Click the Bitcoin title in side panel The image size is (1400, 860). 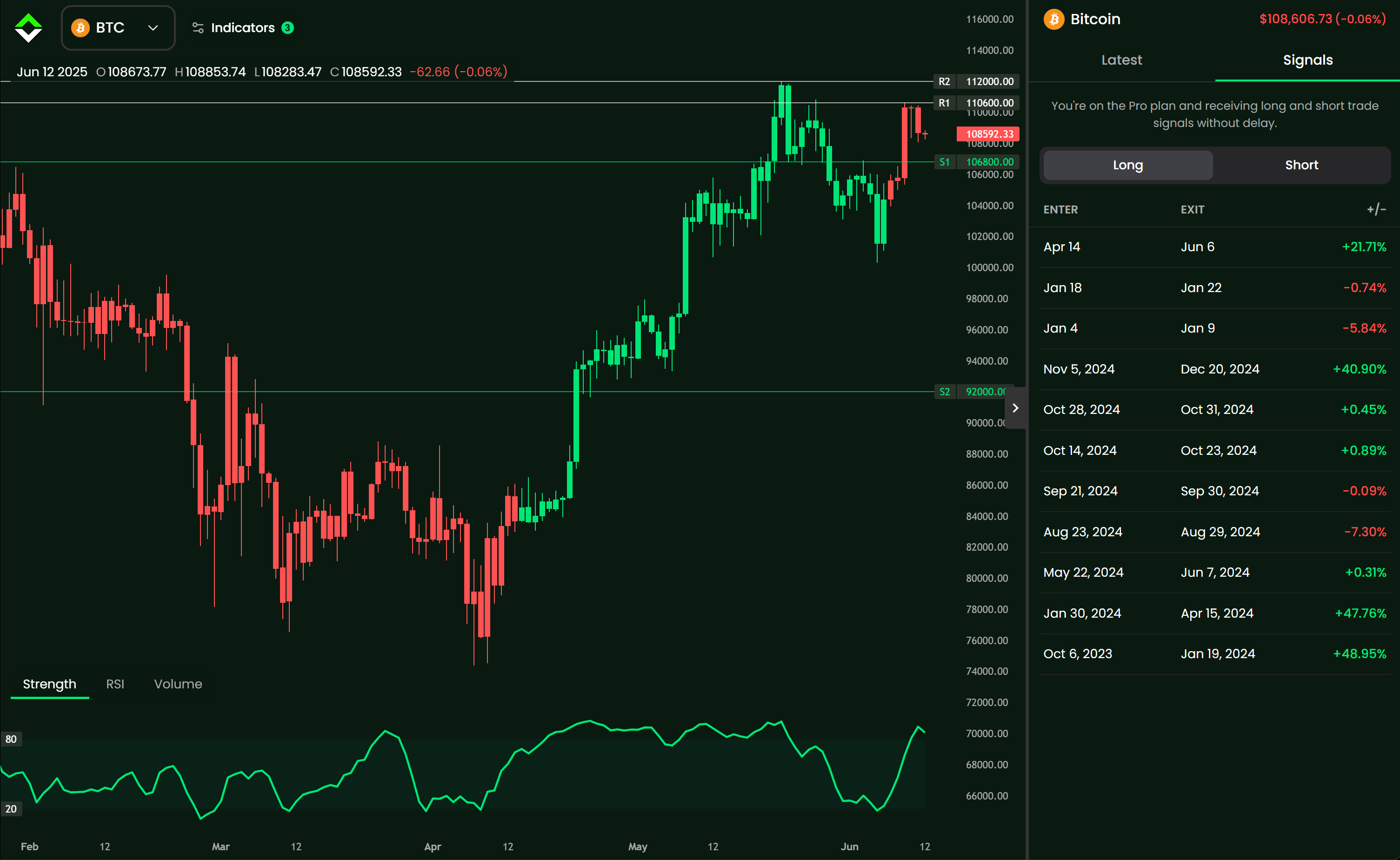[x=1095, y=19]
